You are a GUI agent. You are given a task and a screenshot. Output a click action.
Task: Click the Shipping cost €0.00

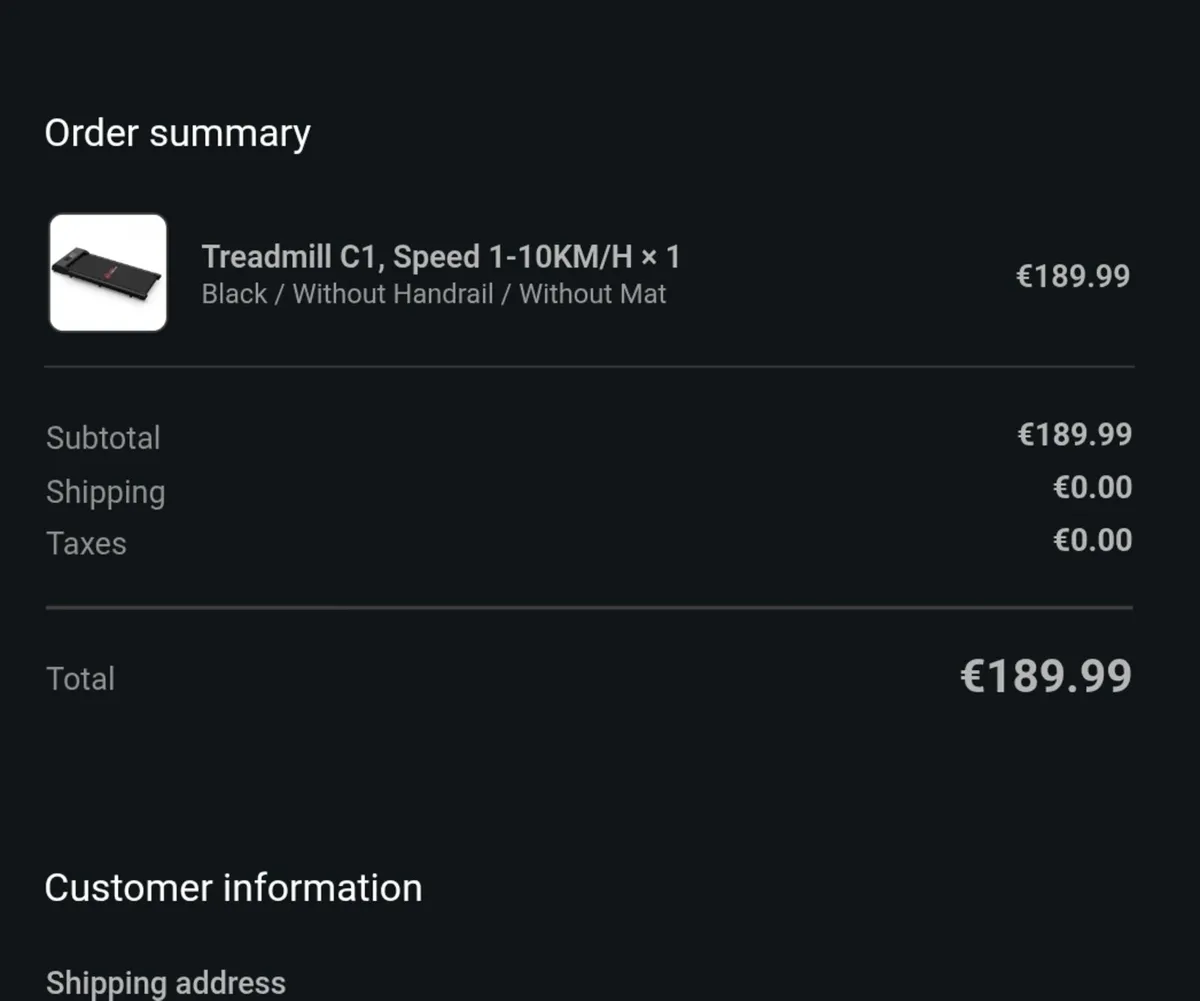point(1092,487)
